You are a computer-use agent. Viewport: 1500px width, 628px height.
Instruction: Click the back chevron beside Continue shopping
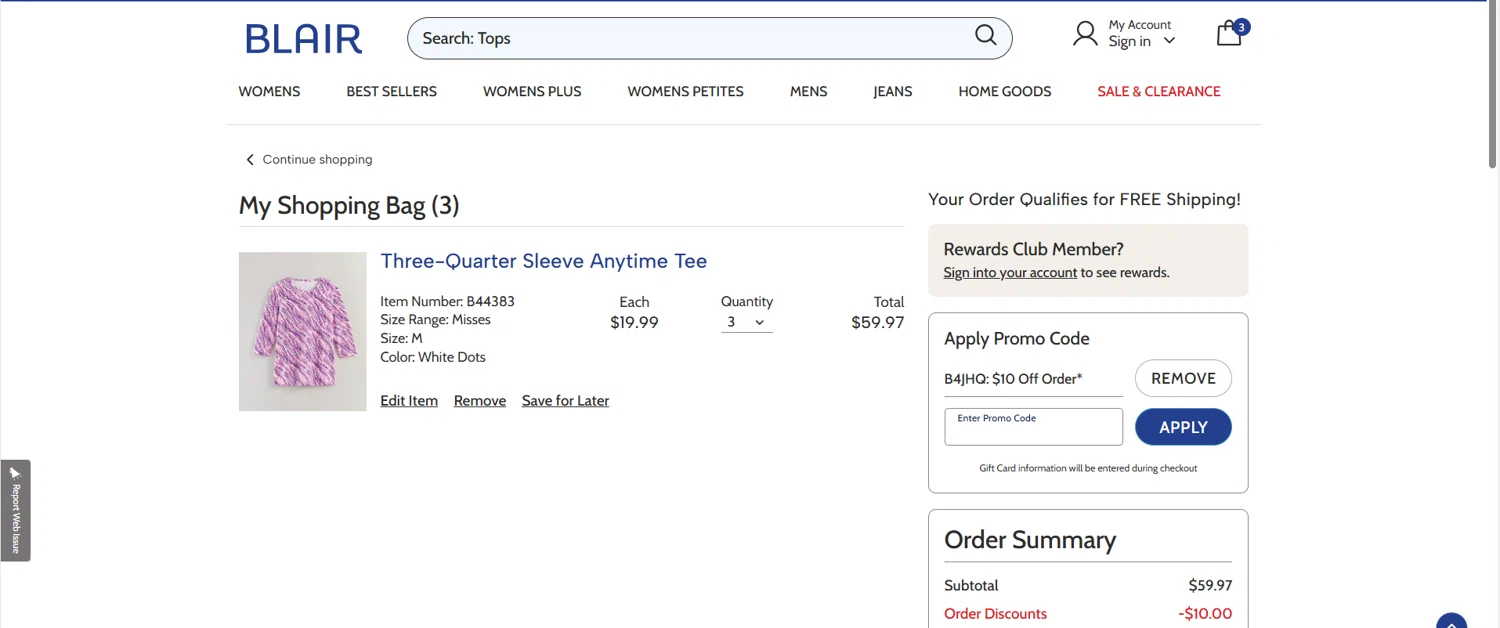point(250,160)
